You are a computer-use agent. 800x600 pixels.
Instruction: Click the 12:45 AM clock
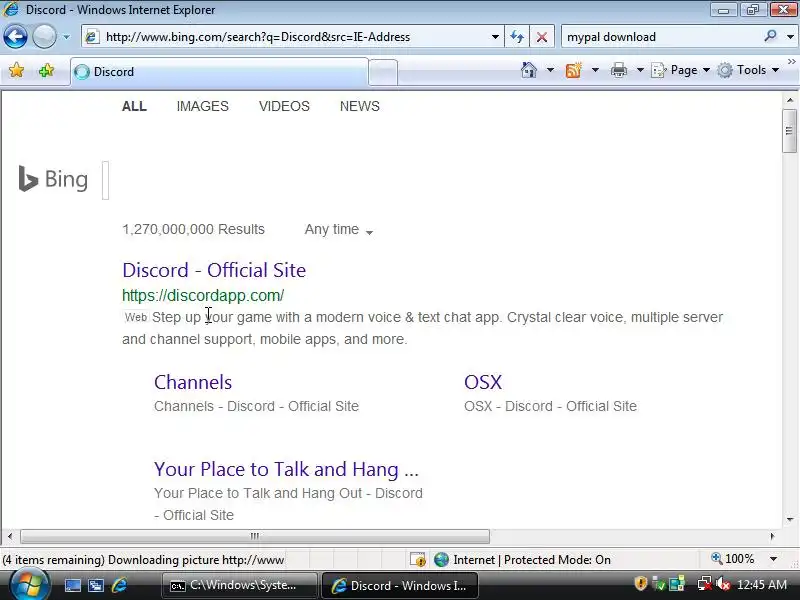pos(762,584)
